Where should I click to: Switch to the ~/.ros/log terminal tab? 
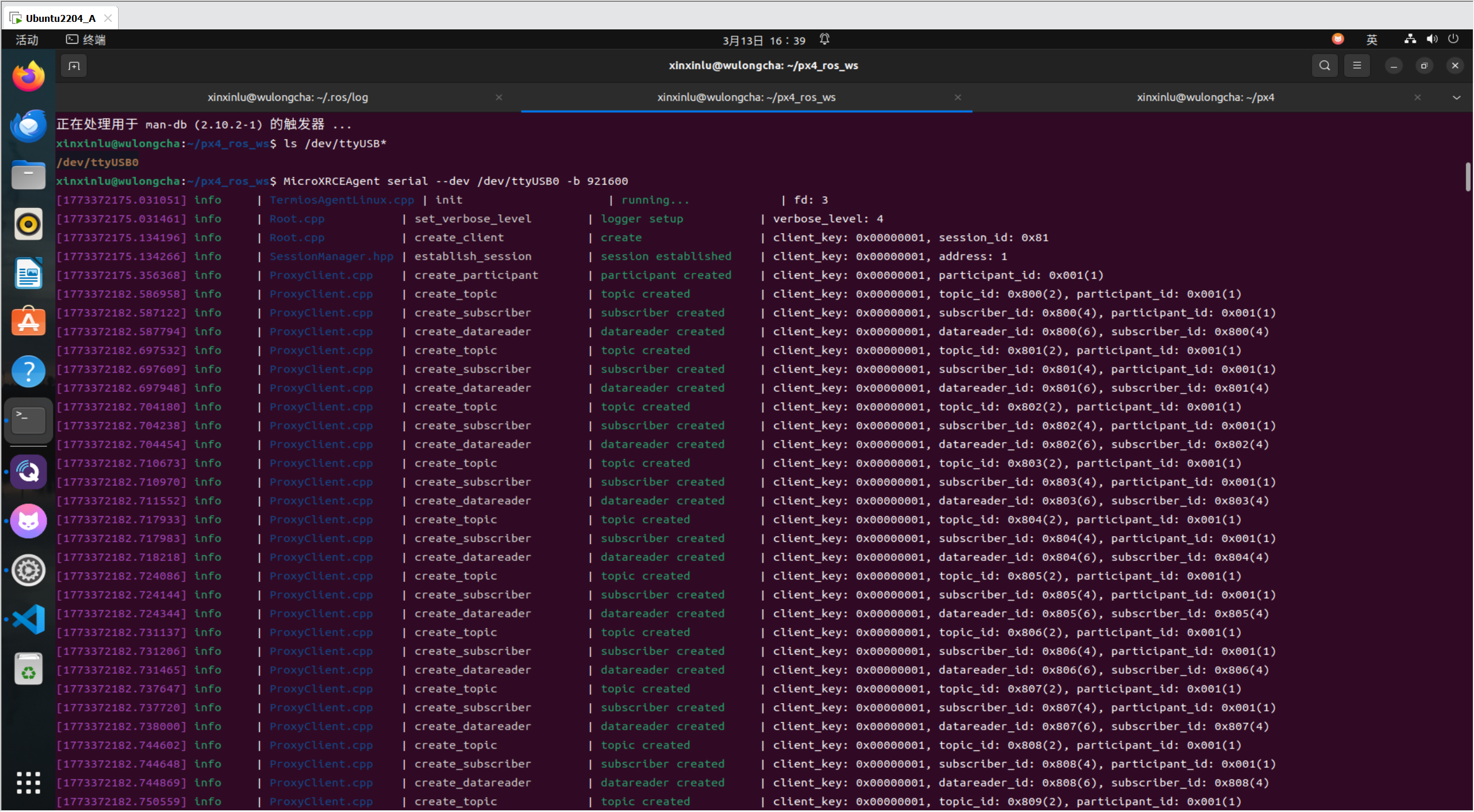(287, 97)
